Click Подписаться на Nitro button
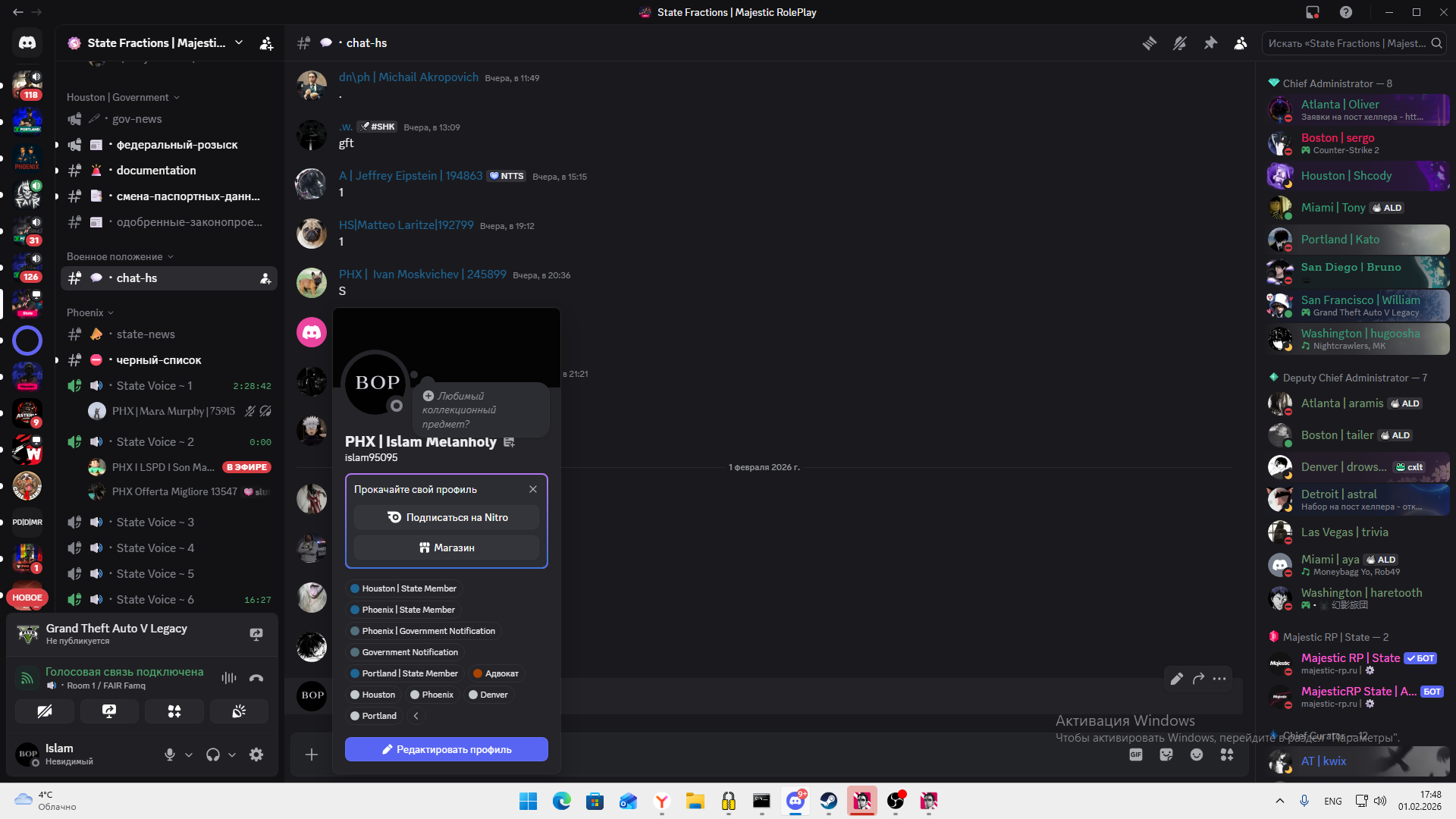Screen dimensions: 1456x819 point(446,517)
